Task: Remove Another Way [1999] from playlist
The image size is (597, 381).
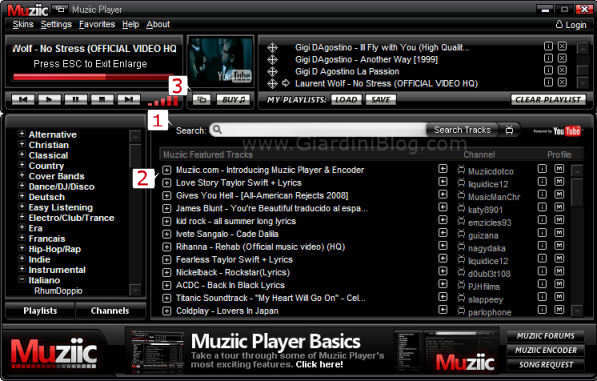Action: click(x=562, y=58)
